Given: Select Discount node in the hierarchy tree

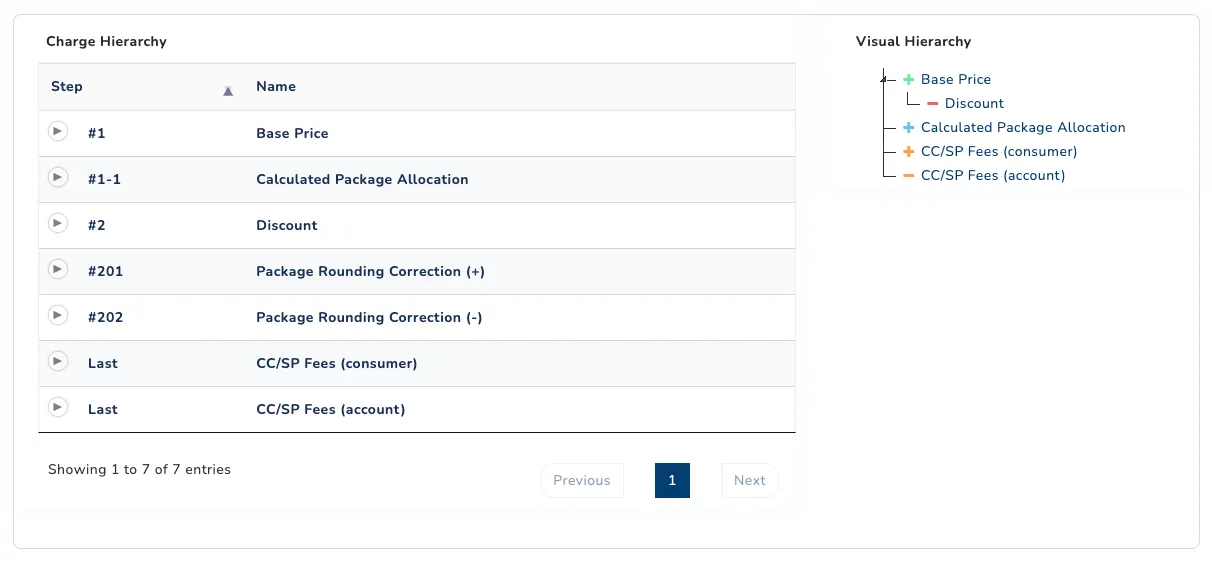Looking at the screenshot, I should pos(974,103).
